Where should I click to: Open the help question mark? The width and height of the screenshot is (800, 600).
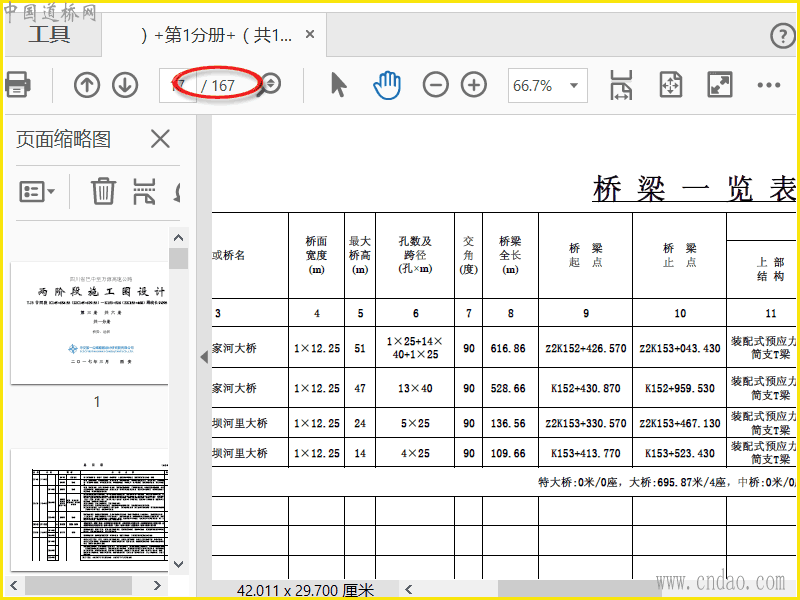coord(782,36)
